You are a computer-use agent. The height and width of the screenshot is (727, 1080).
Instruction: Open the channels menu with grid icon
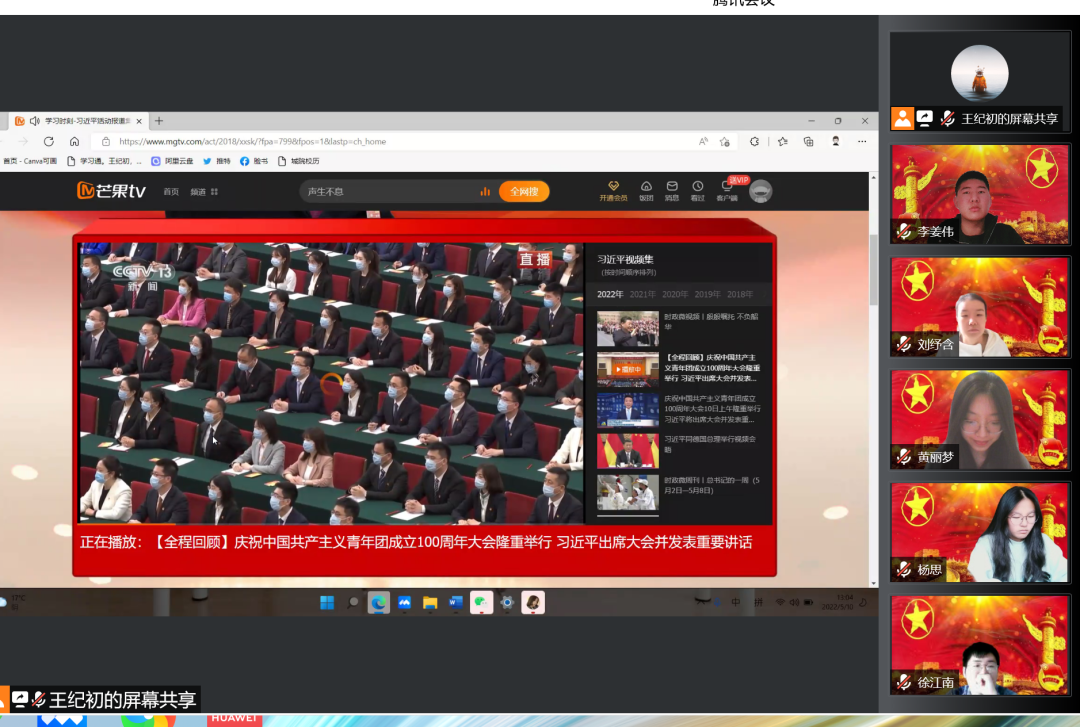pos(204,192)
